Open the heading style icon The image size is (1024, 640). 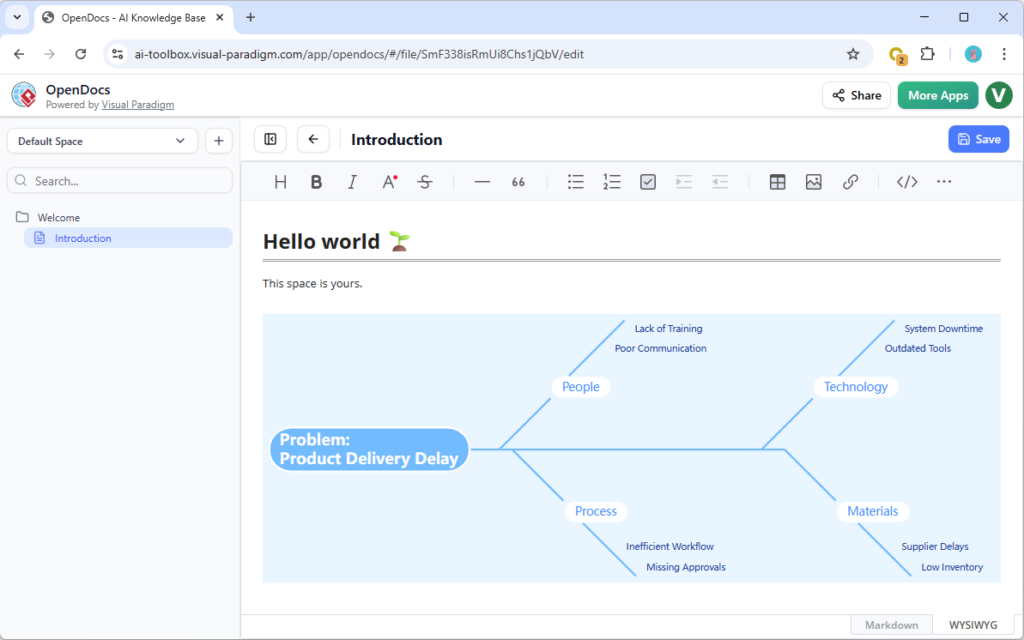pyautogui.click(x=280, y=181)
